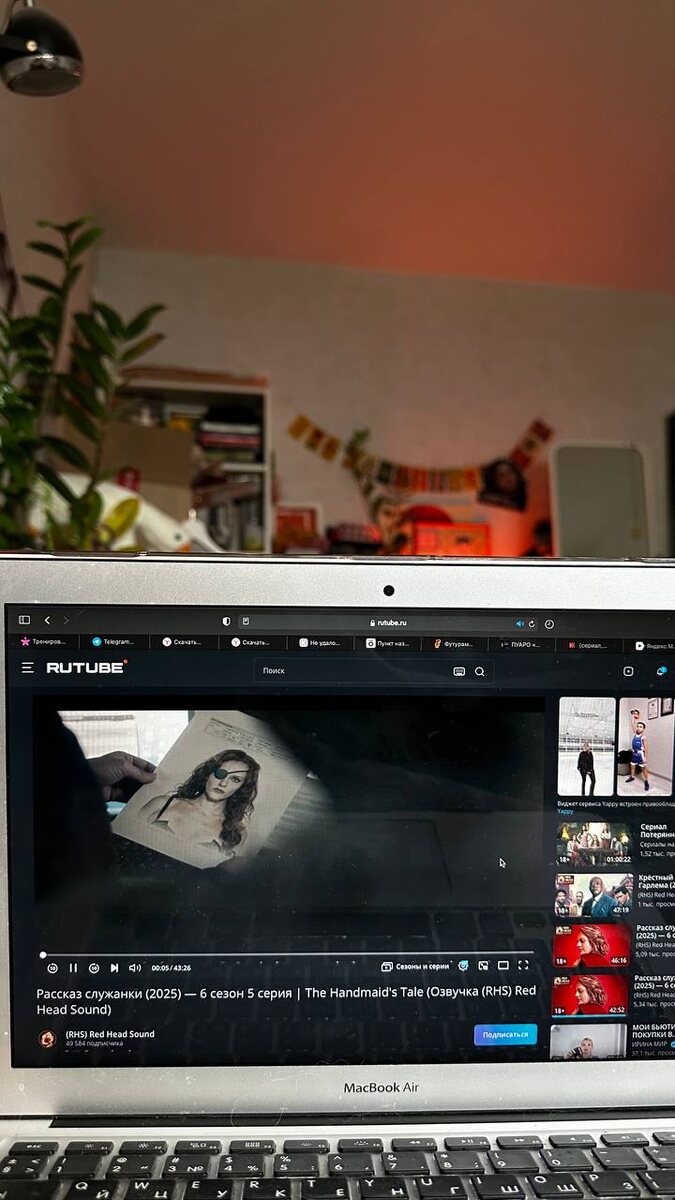The image size is (675, 1200).
Task: Switch to the Тренировки tab
Action: pos(42,641)
